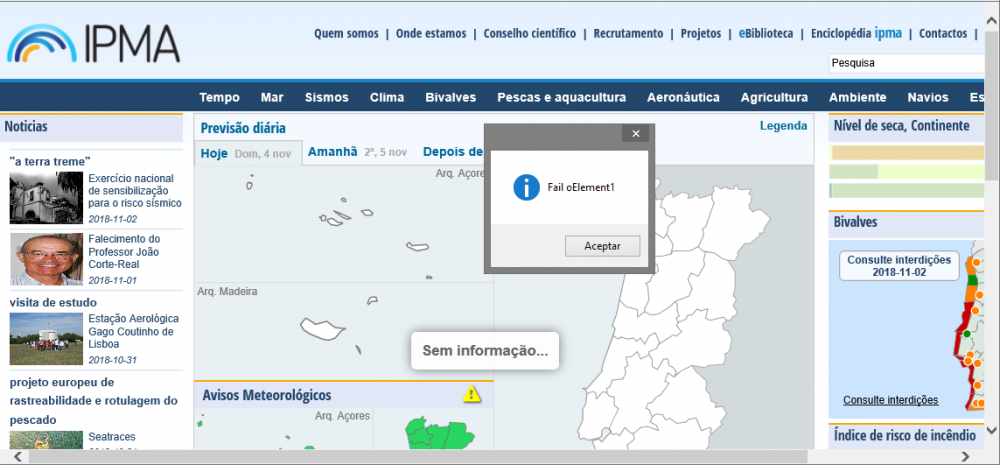Viewport: 1000px width, 465px height.
Task: Select the Amanhã forecast tab
Action: [357, 152]
